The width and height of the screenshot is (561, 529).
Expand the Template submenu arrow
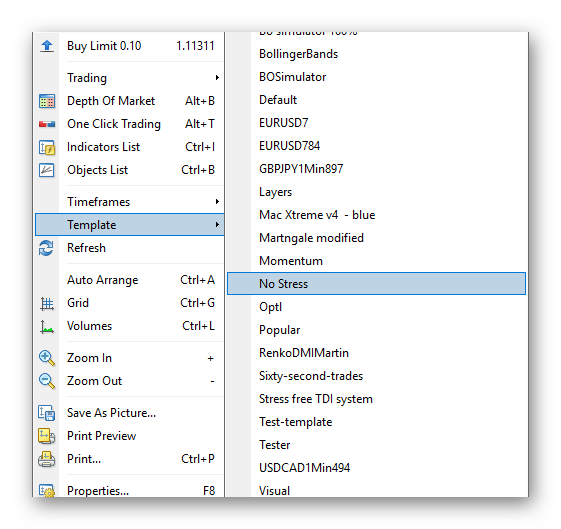tap(217, 225)
